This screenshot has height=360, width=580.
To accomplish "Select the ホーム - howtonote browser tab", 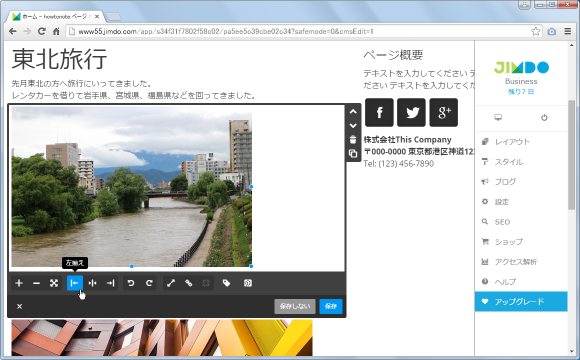I will (54, 17).
